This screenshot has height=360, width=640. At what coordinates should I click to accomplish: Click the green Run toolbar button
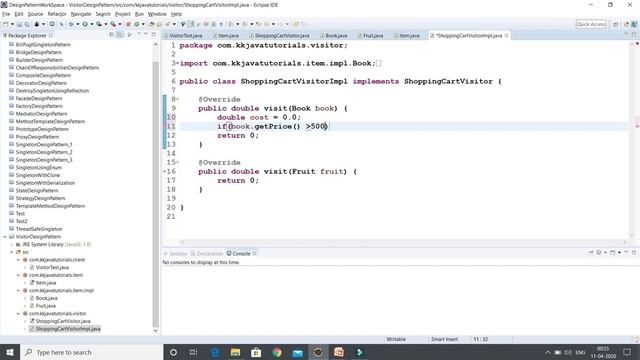(x=85, y=24)
